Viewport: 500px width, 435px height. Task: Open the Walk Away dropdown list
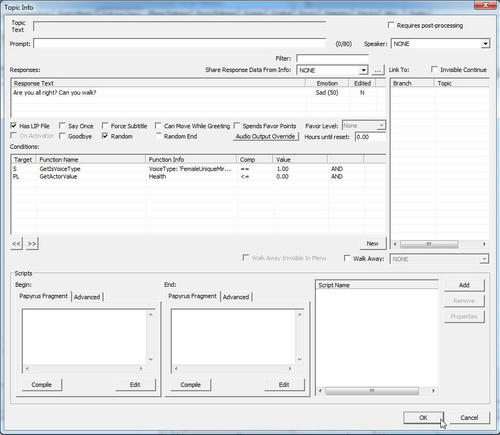point(484,259)
